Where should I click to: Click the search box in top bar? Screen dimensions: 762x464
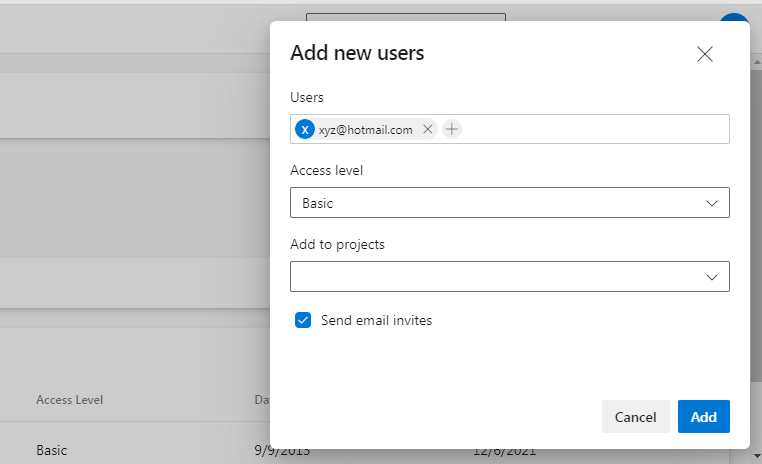click(405, 16)
